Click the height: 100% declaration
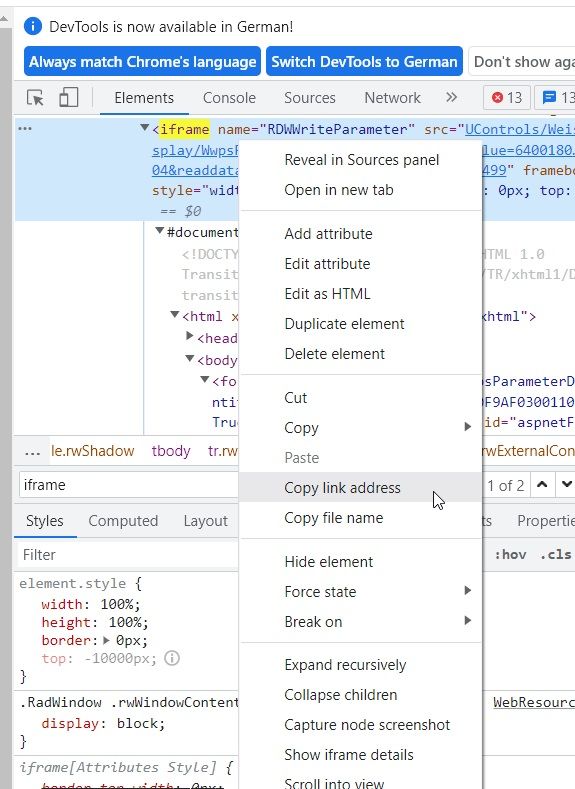Viewport: 575px width, 789px height. click(x=95, y=622)
